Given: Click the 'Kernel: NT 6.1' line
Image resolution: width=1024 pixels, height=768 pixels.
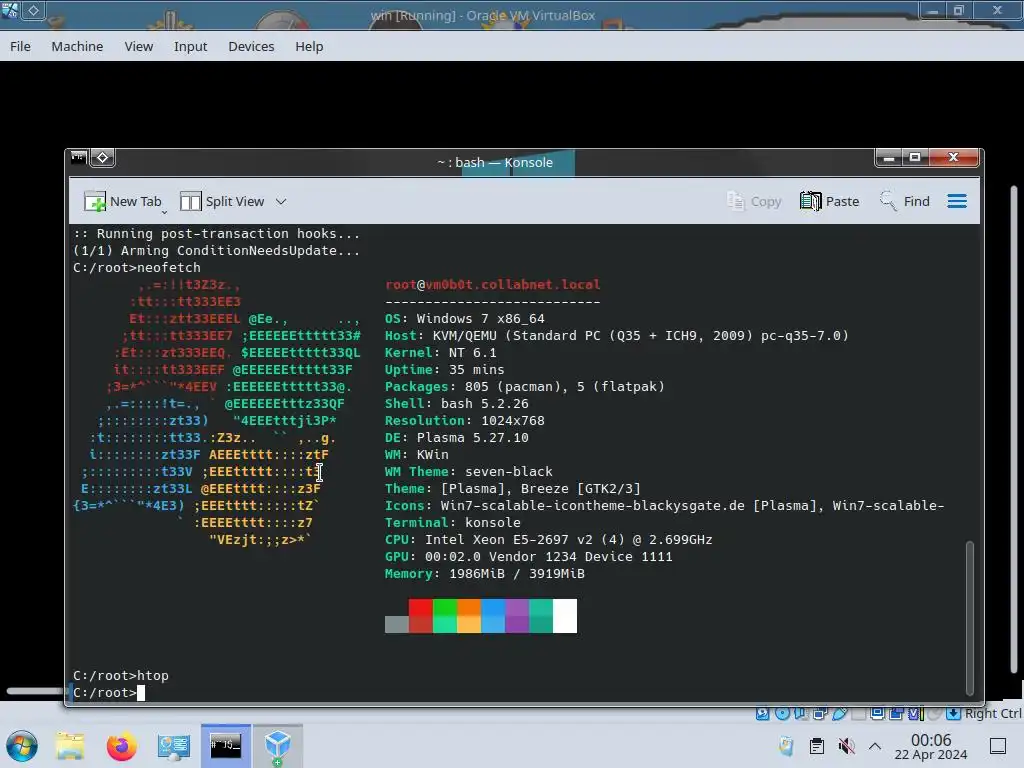Looking at the screenshot, I should click(x=440, y=352).
